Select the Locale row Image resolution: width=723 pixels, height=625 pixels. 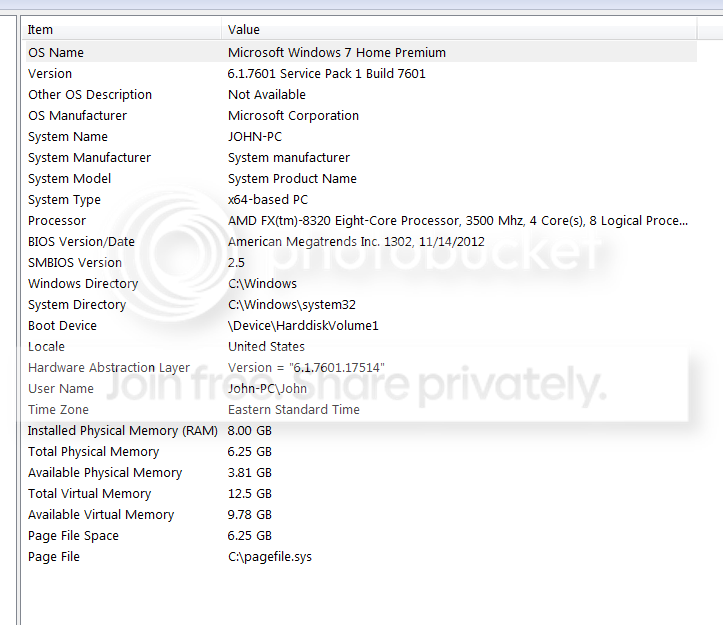(46, 346)
